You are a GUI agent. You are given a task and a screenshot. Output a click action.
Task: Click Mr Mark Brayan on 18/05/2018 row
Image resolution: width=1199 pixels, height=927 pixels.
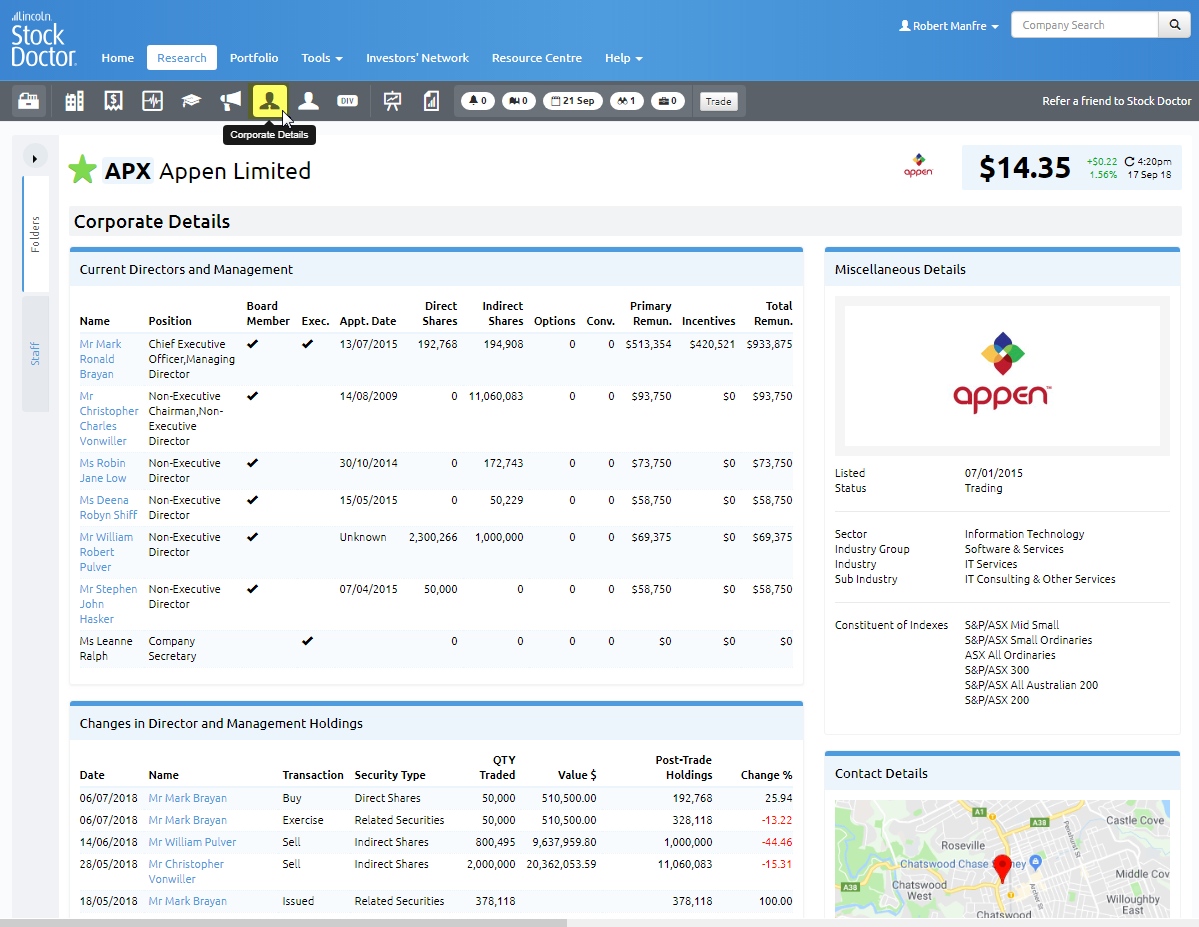point(187,901)
